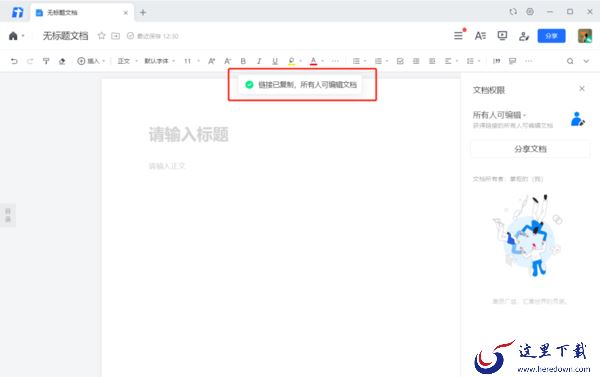Click the Tencent Docs app logo
This screenshot has width=600, height=377.
pos(17,12)
